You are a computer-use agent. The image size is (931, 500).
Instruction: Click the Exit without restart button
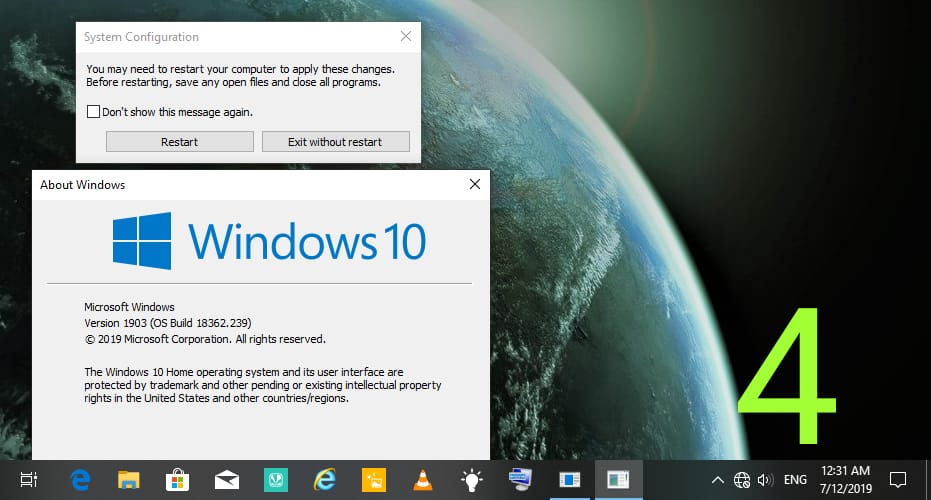tap(335, 142)
